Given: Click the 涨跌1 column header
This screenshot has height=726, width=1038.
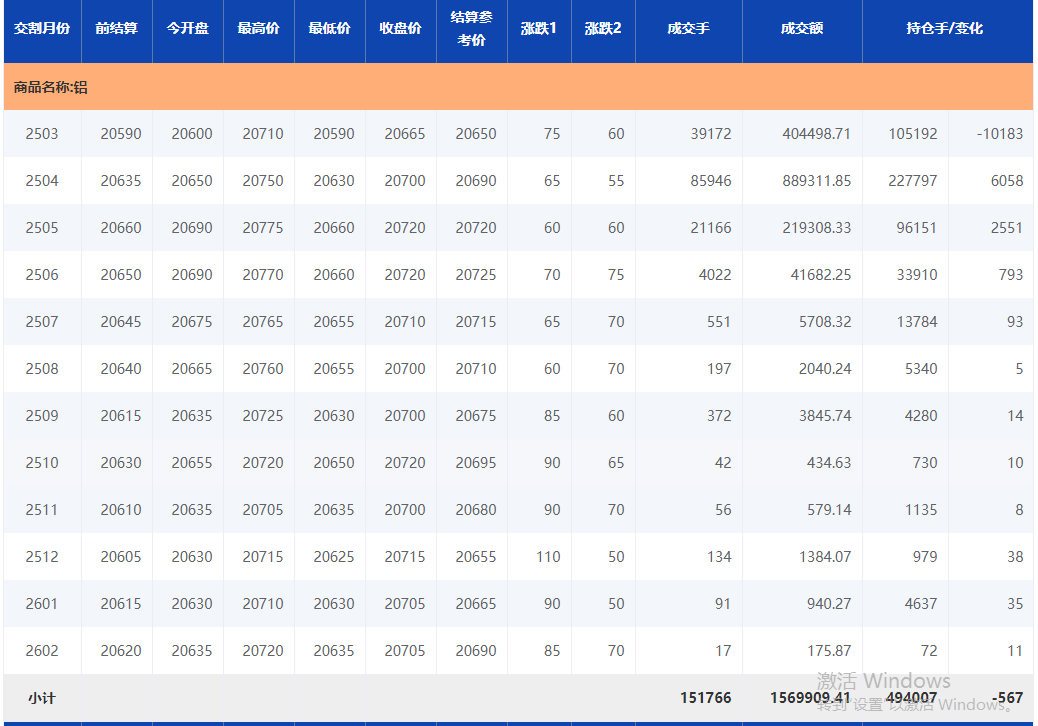Looking at the screenshot, I should click(x=539, y=29).
